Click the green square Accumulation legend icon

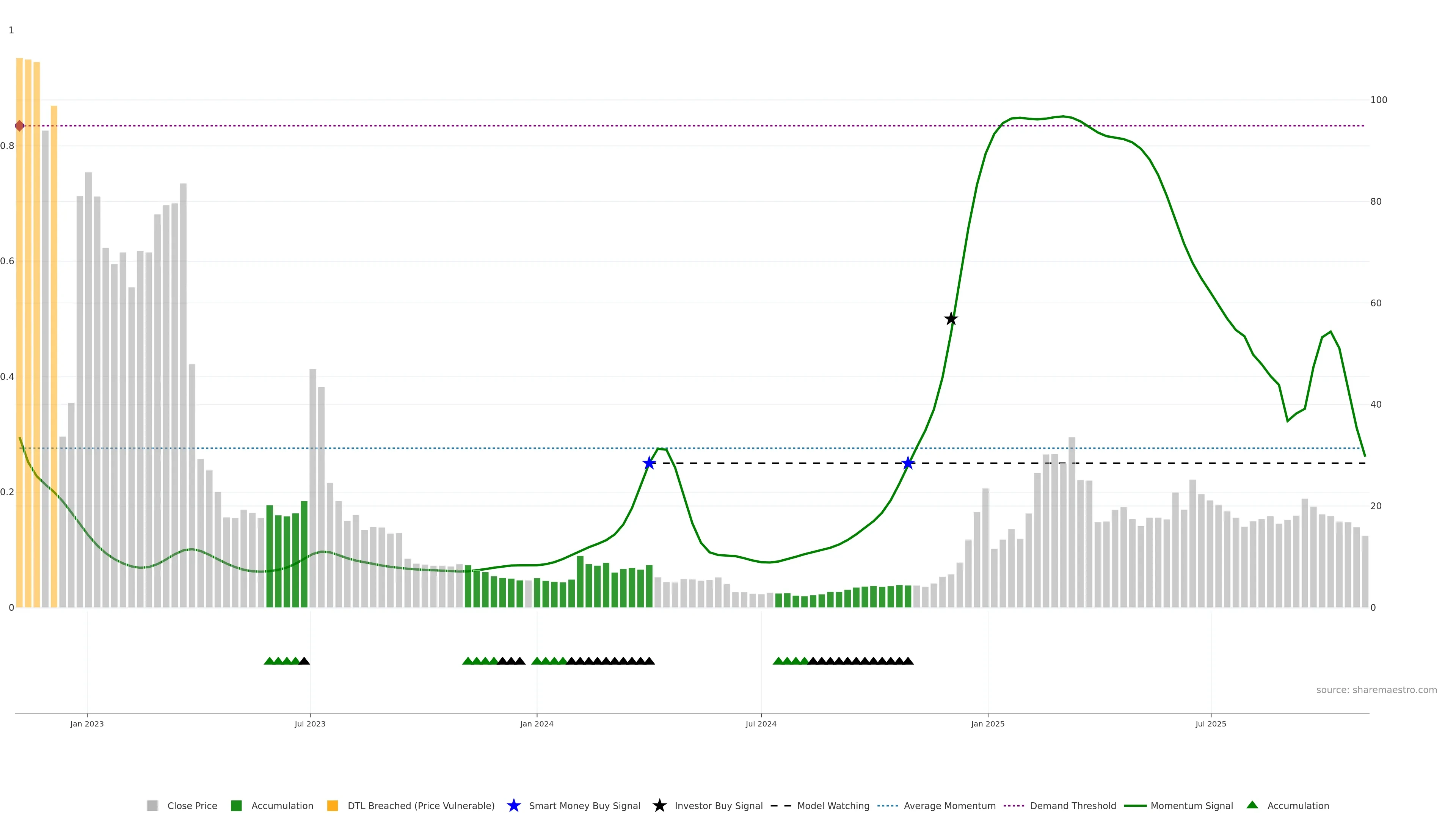click(x=236, y=805)
